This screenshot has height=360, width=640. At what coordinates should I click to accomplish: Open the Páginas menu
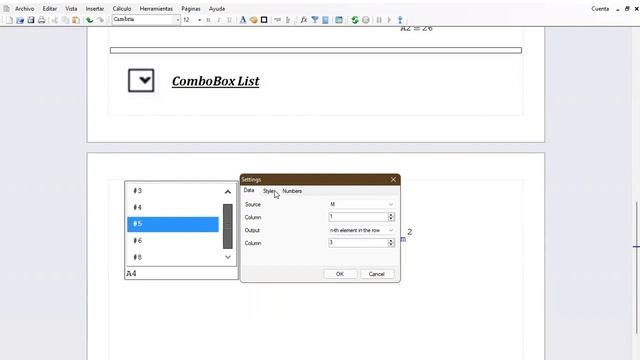tap(191, 9)
